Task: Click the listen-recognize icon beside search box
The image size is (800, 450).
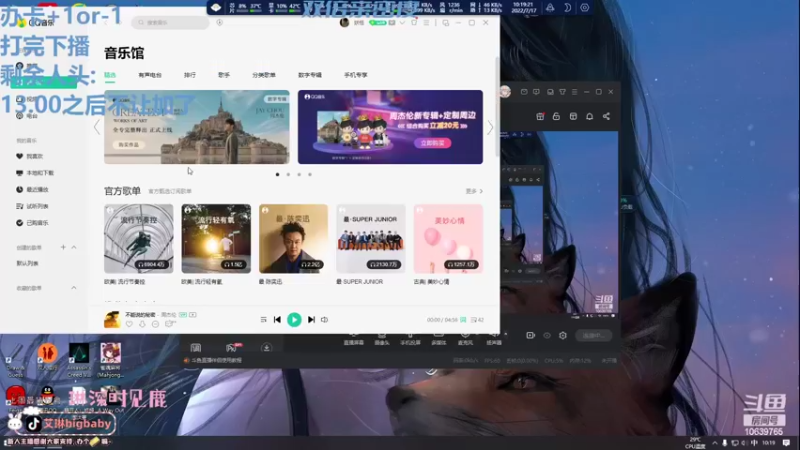Action: (219, 22)
